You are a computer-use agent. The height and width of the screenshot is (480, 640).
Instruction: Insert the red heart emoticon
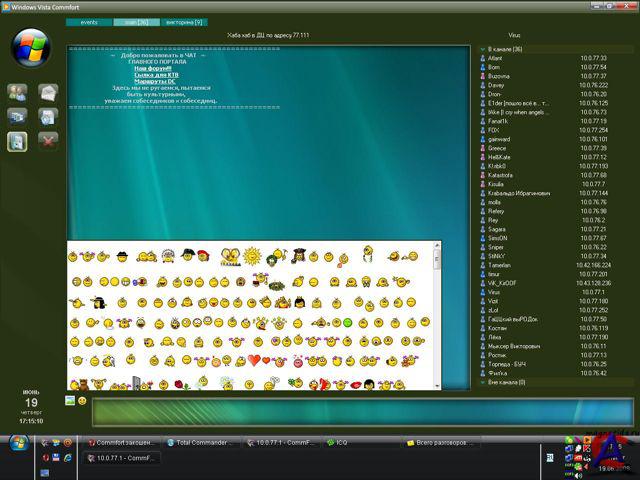pyautogui.click(x=254, y=360)
